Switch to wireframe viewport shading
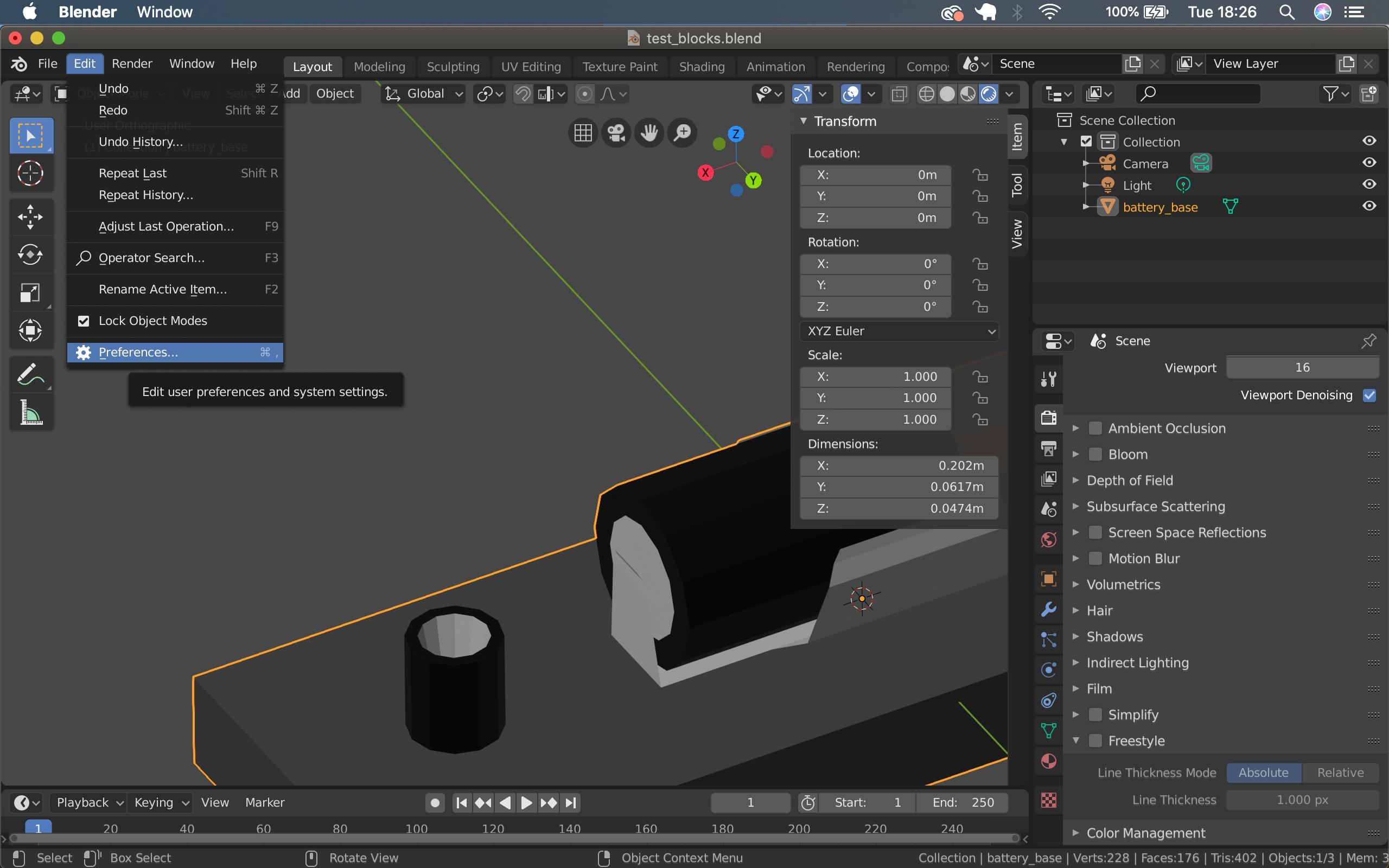Image resolution: width=1389 pixels, height=868 pixels. (926, 93)
